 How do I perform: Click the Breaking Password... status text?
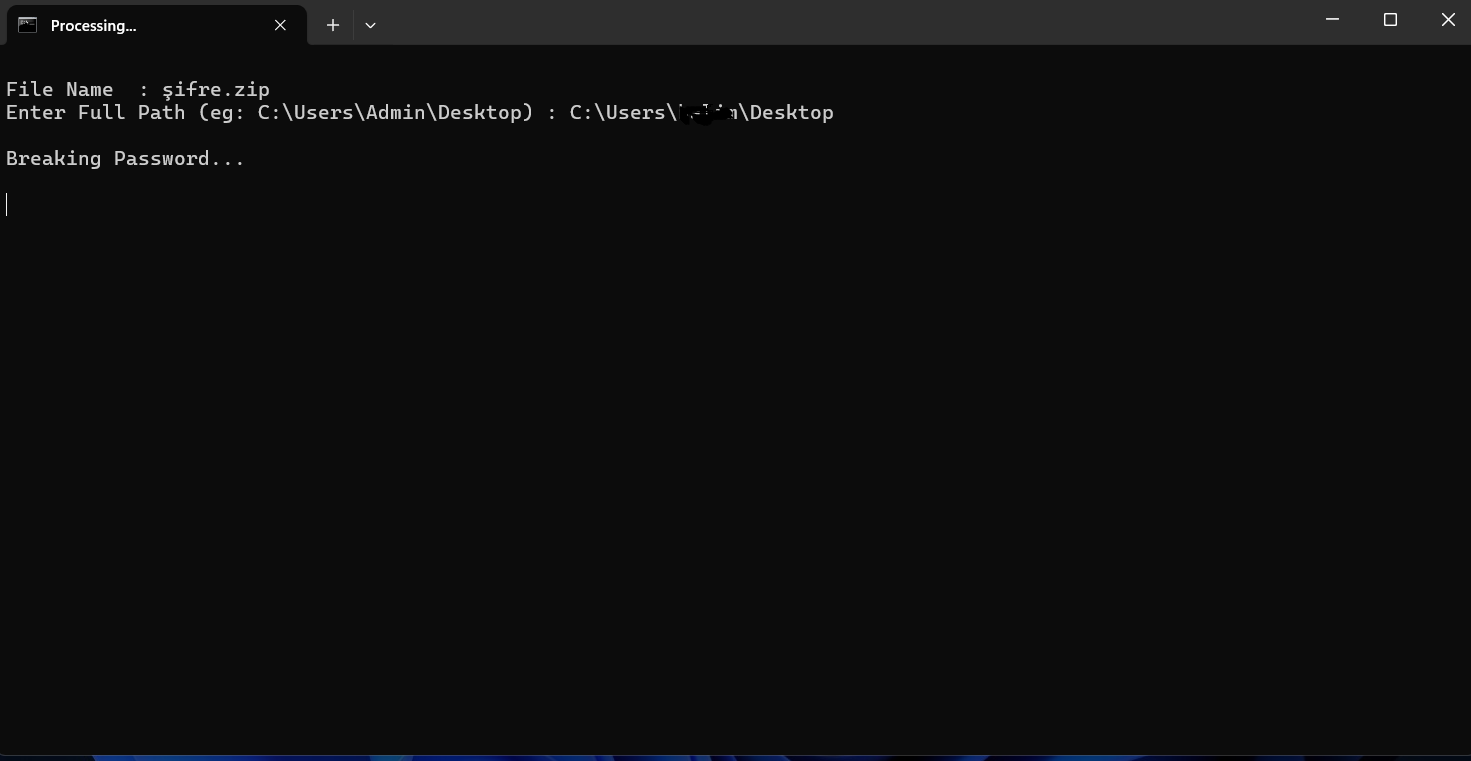click(125, 159)
